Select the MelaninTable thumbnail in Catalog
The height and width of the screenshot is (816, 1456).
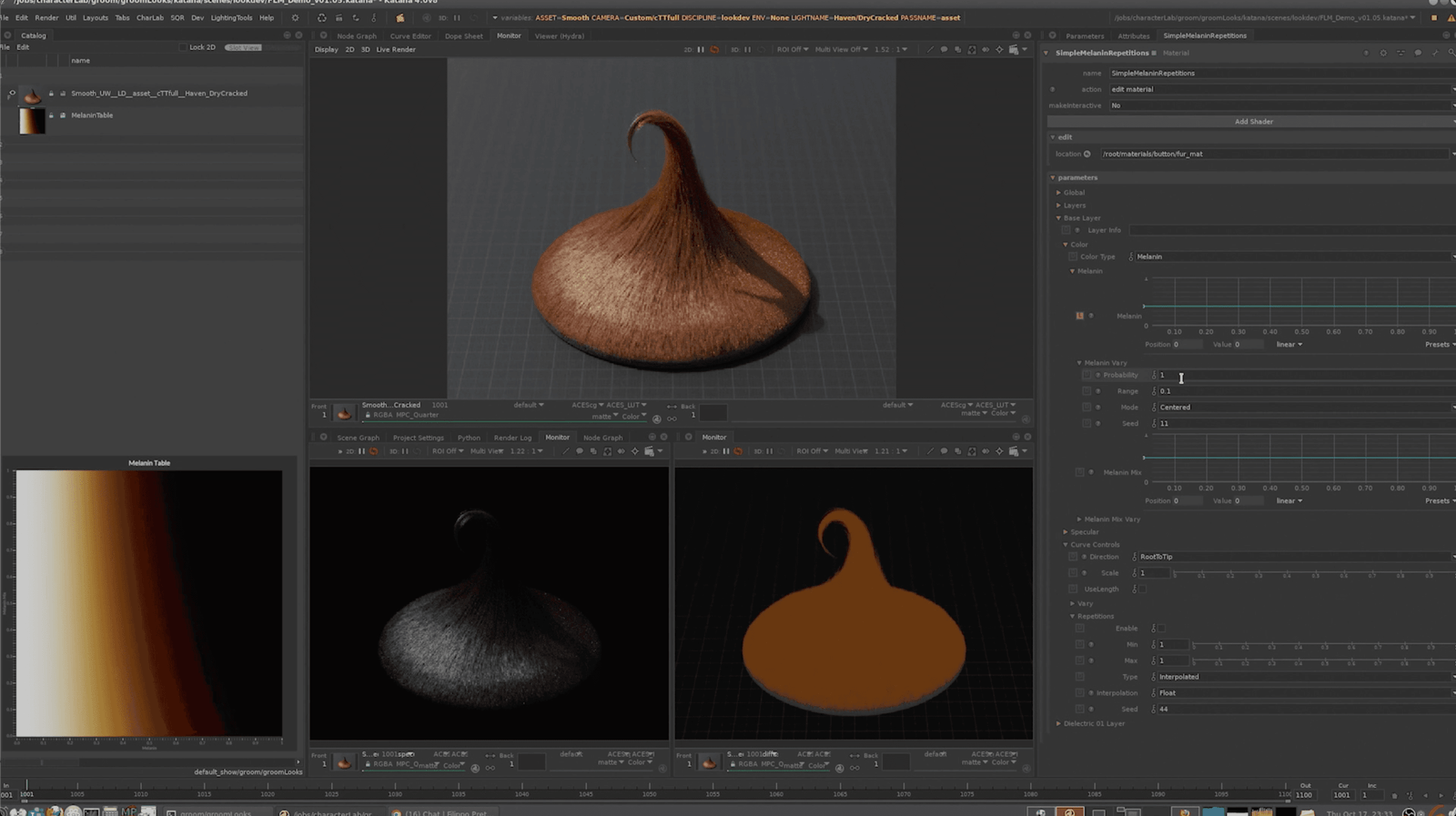pyautogui.click(x=32, y=121)
